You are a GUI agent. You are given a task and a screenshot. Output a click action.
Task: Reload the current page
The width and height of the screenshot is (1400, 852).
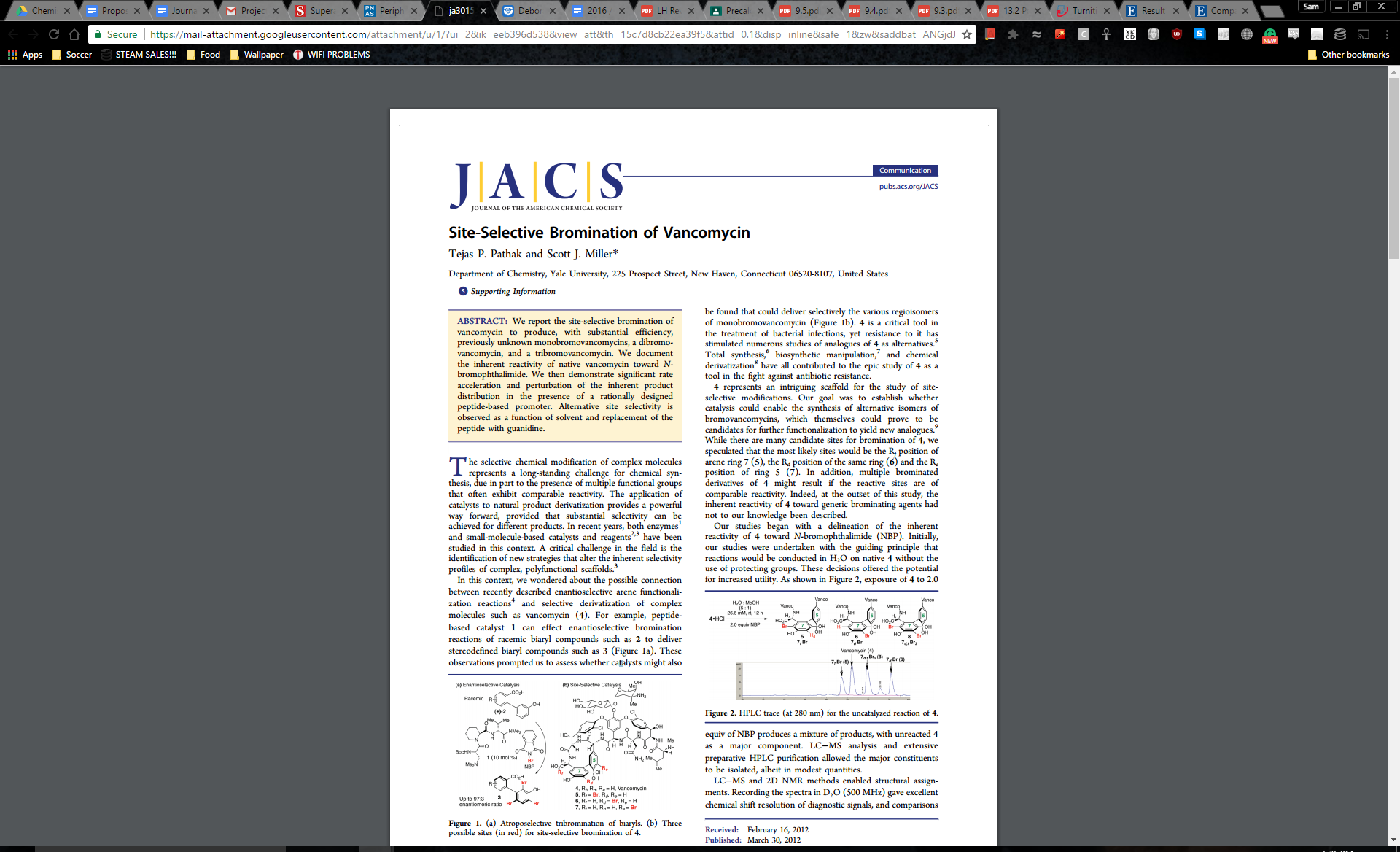coord(54,34)
